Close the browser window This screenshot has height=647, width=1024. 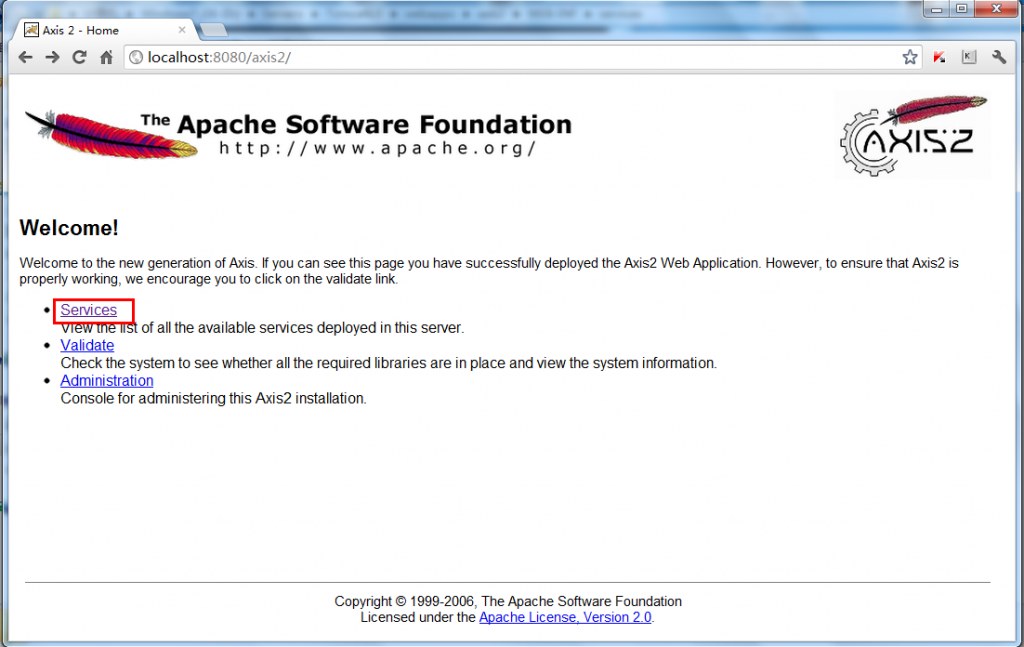point(997,8)
